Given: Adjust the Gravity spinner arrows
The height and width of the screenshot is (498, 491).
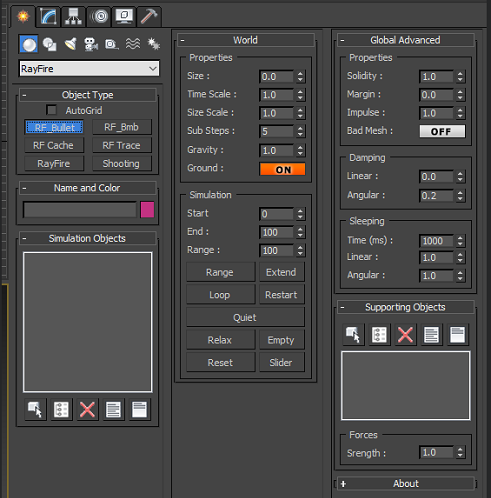Looking at the screenshot, I should click(300, 151).
